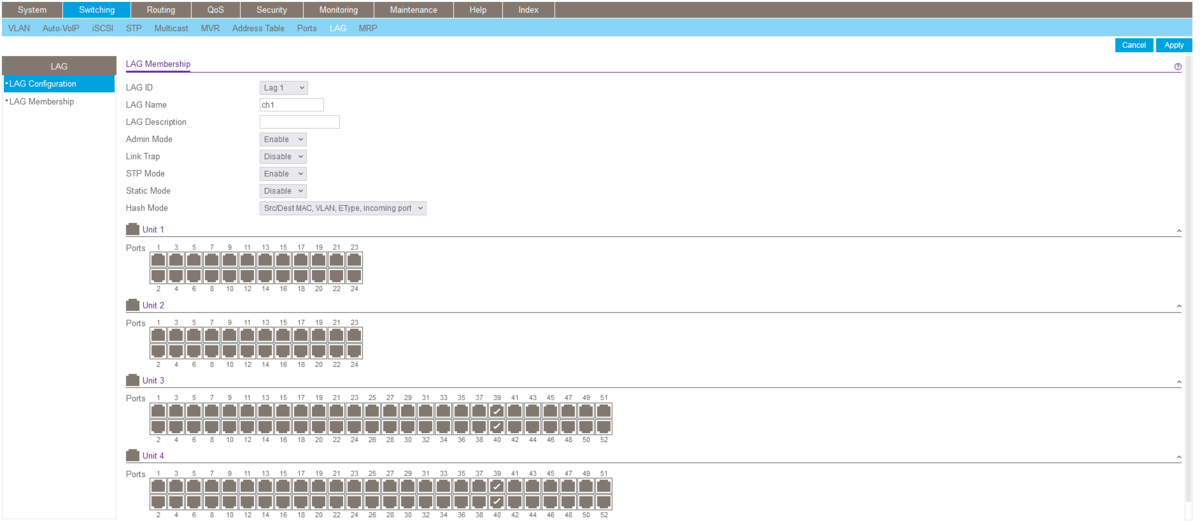Click the Cancel button
Image resolution: width=1200 pixels, height=523 pixels.
(1134, 45)
